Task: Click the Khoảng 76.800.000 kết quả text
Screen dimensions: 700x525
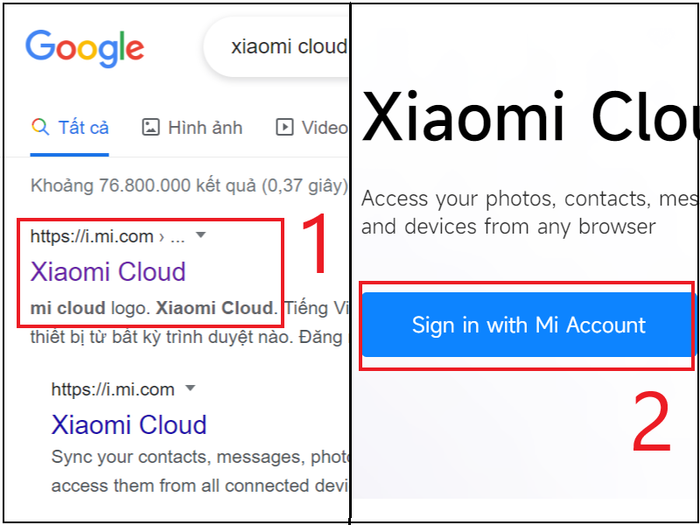Action: coord(189,185)
